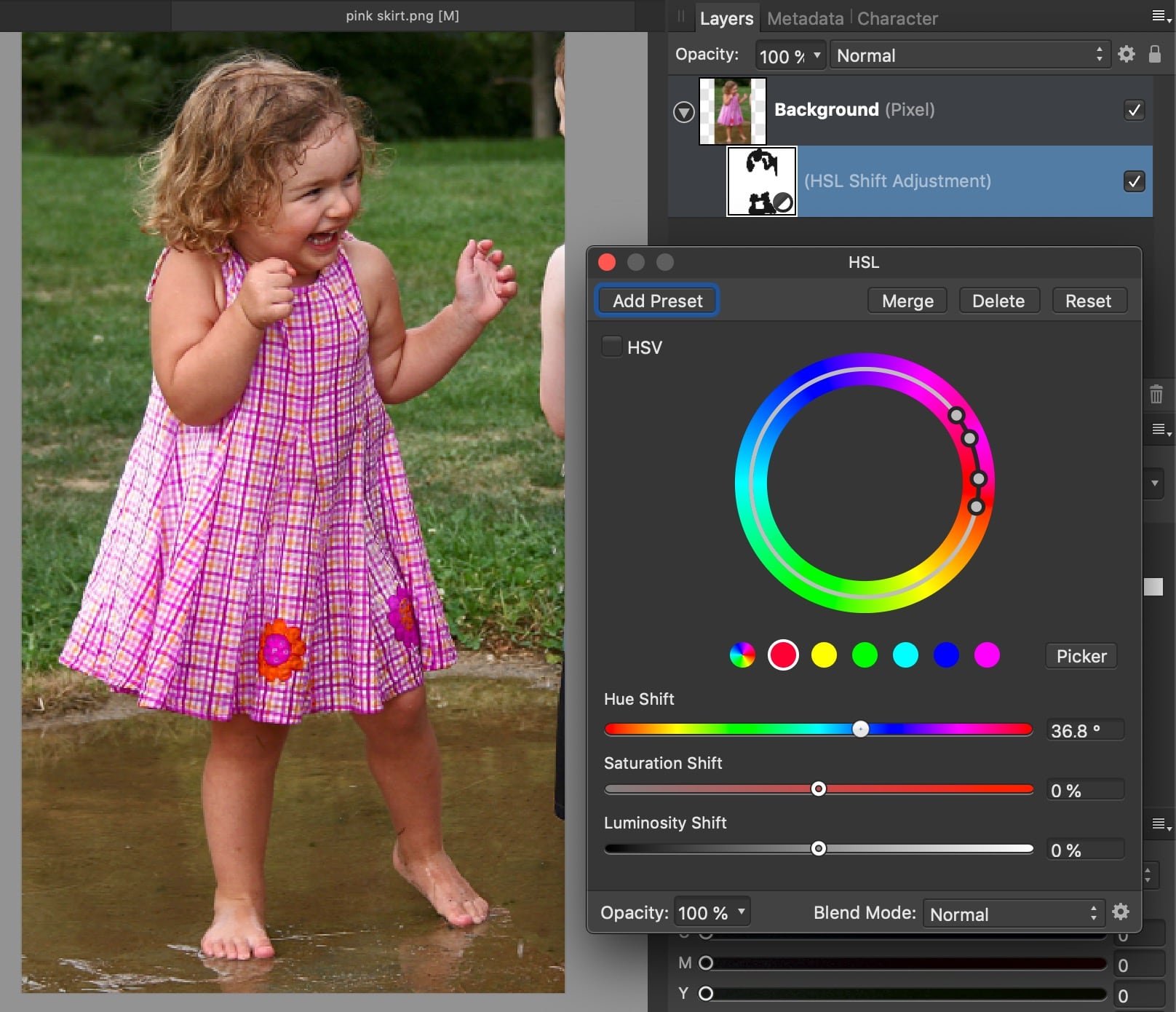Open the layer blend mode Normal dropdown
This screenshot has width=1176, height=1012.
tap(970, 55)
